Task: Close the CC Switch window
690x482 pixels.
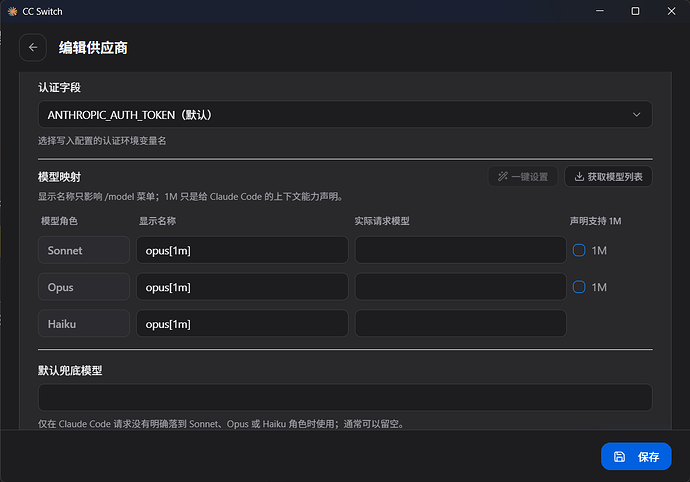Action: pos(671,11)
